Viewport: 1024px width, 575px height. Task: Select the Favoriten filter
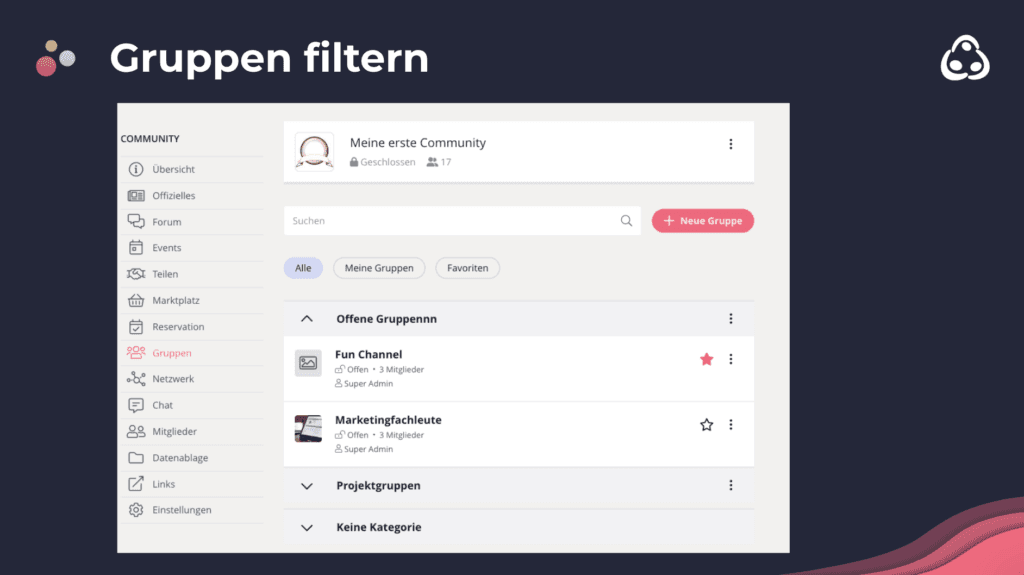point(468,268)
